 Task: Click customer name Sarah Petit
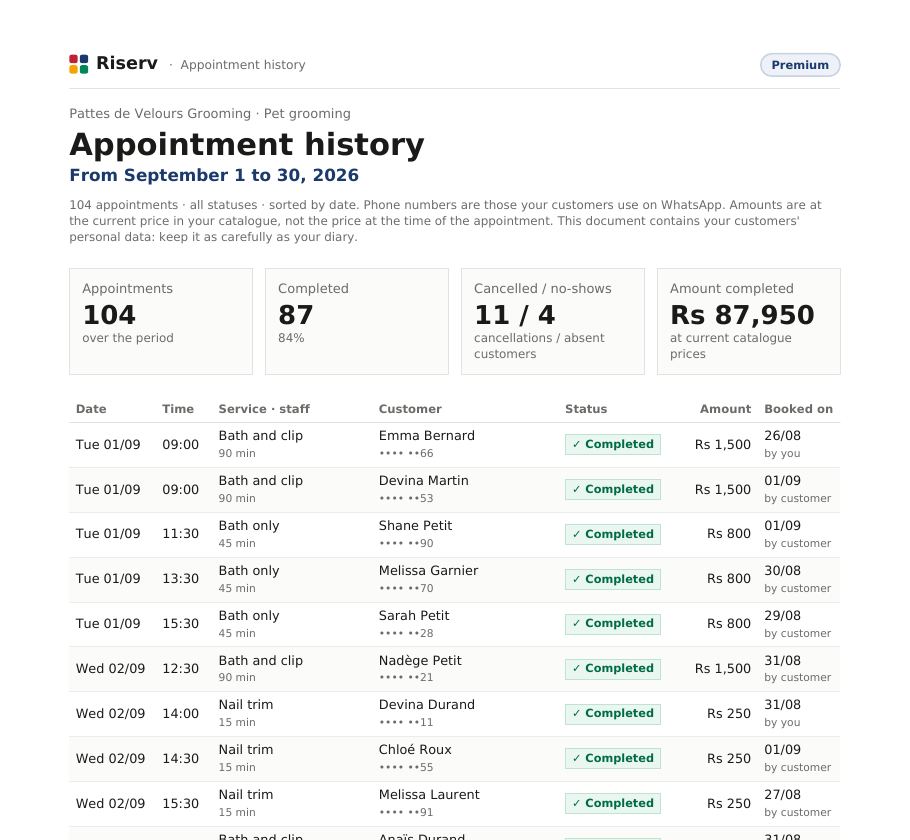coord(414,615)
